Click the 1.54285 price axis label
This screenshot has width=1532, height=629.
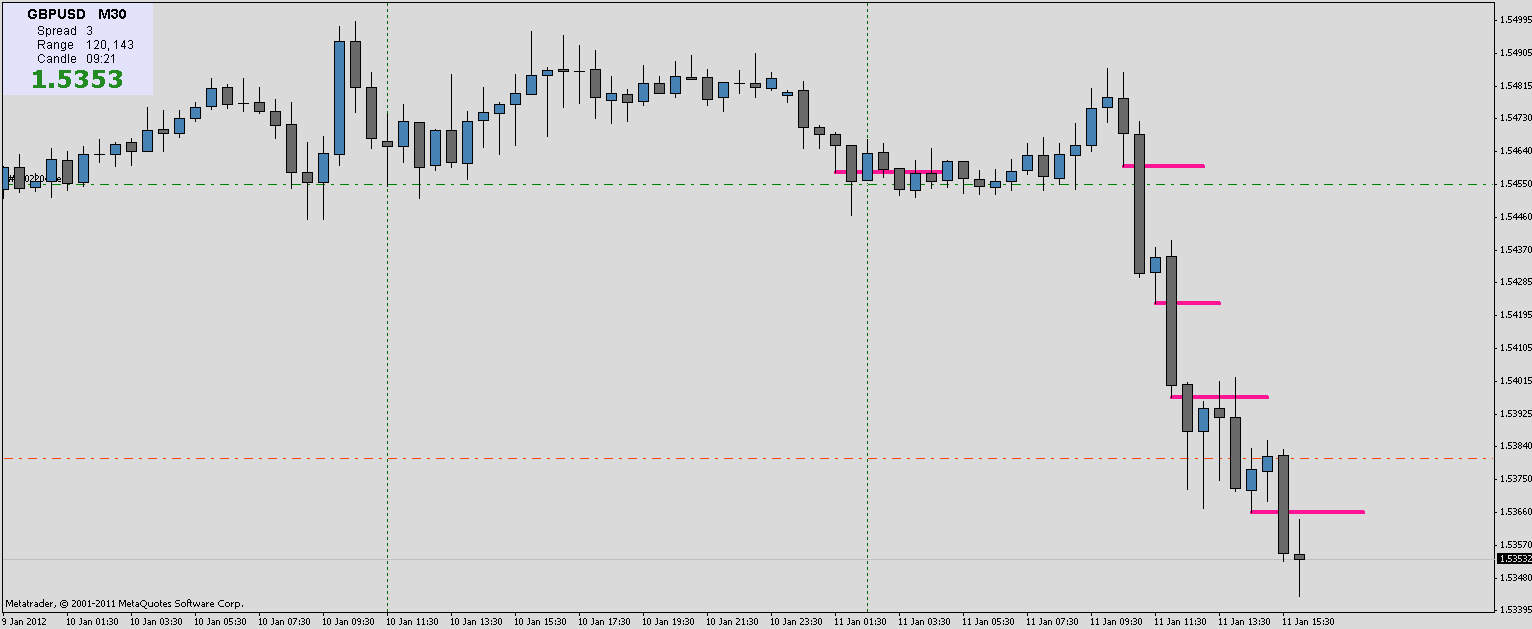click(1514, 282)
